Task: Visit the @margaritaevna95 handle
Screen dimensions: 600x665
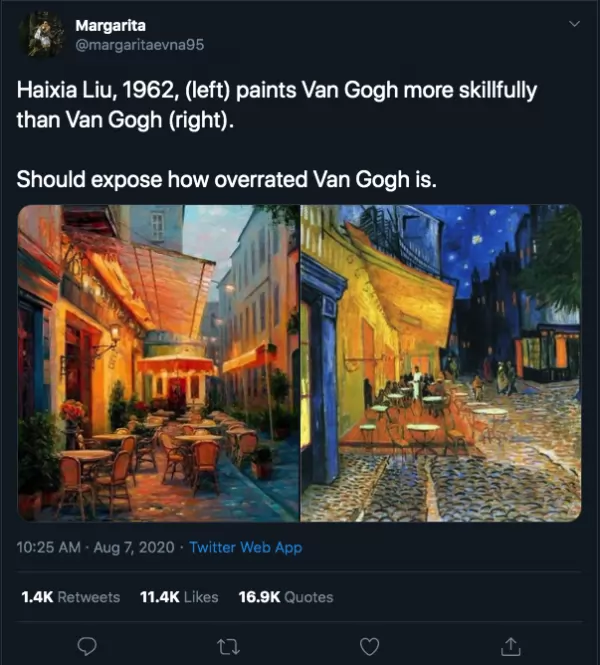Action: (140, 45)
